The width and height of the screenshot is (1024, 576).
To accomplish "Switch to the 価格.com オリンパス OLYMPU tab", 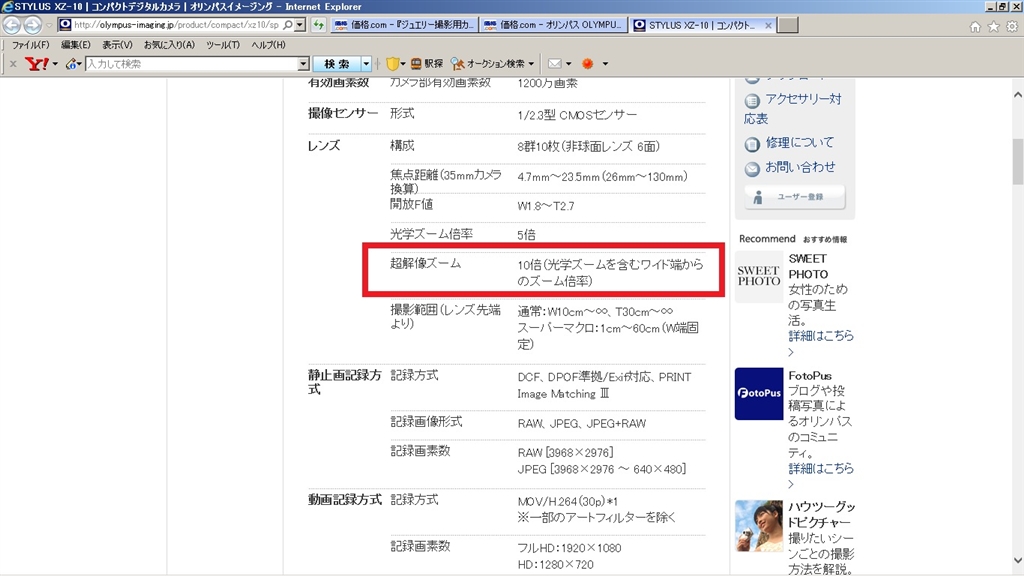I will (554, 25).
